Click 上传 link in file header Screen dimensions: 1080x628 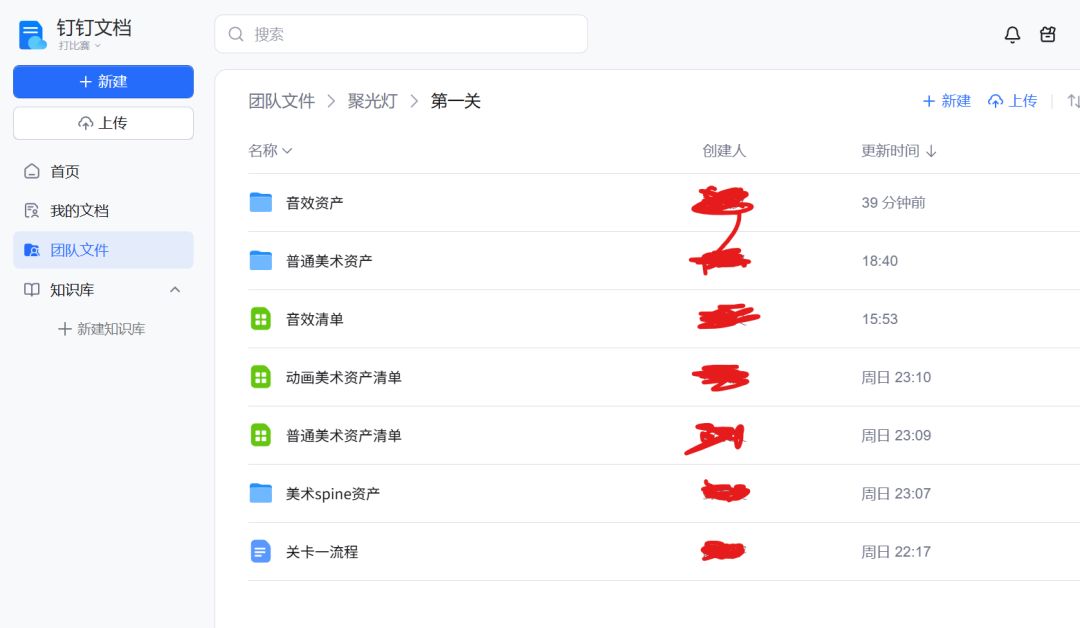coord(1012,101)
